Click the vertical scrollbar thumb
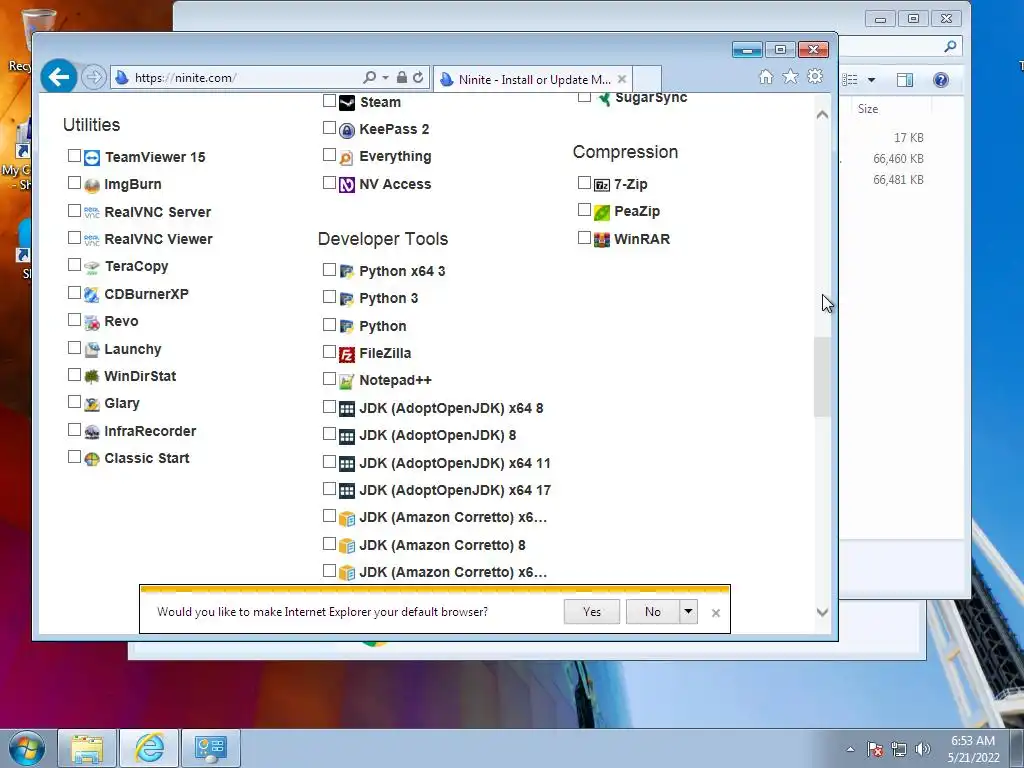The height and width of the screenshot is (768, 1024). pyautogui.click(x=822, y=377)
